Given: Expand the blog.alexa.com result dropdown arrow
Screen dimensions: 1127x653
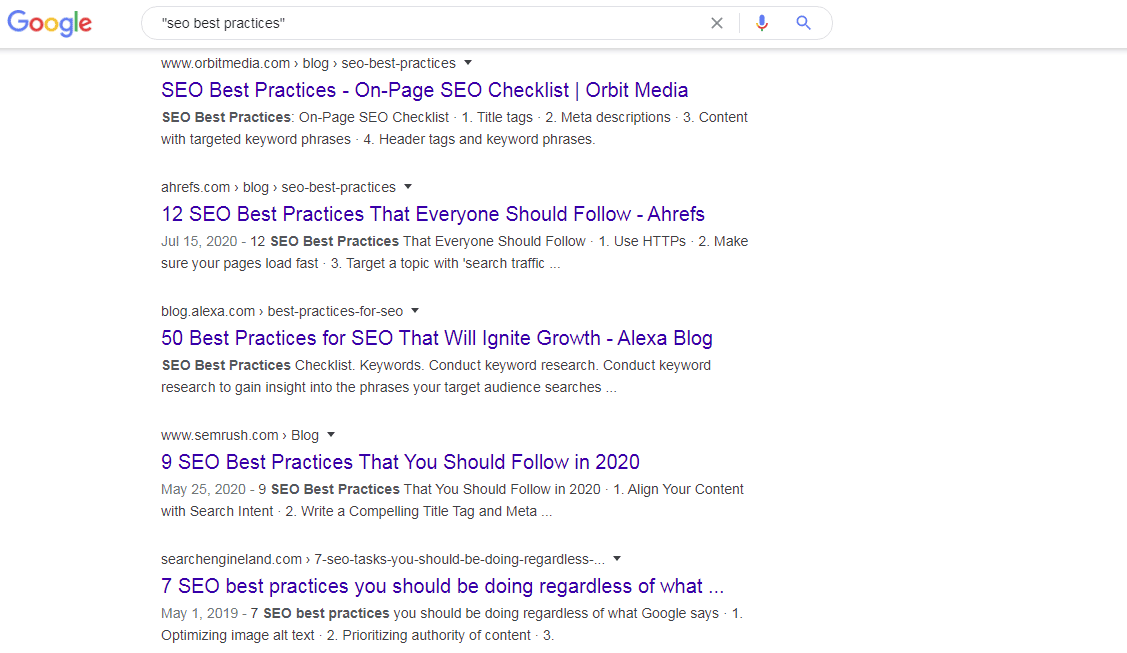Looking at the screenshot, I should (x=415, y=311).
